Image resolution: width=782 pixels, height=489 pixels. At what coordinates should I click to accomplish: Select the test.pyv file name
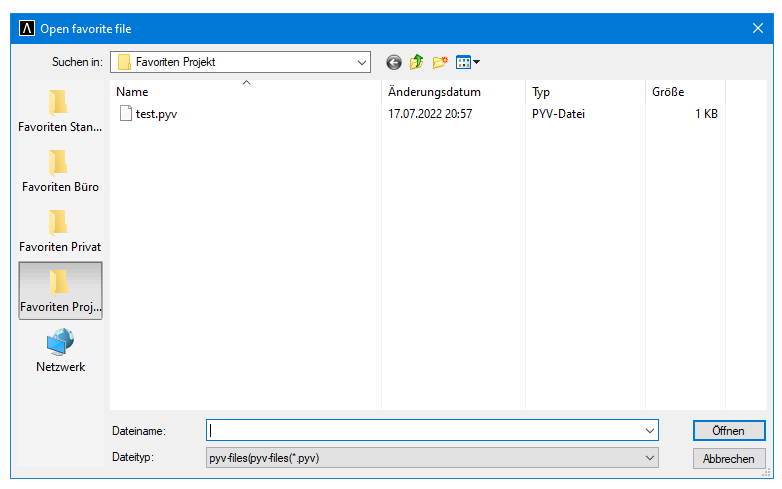[156, 114]
